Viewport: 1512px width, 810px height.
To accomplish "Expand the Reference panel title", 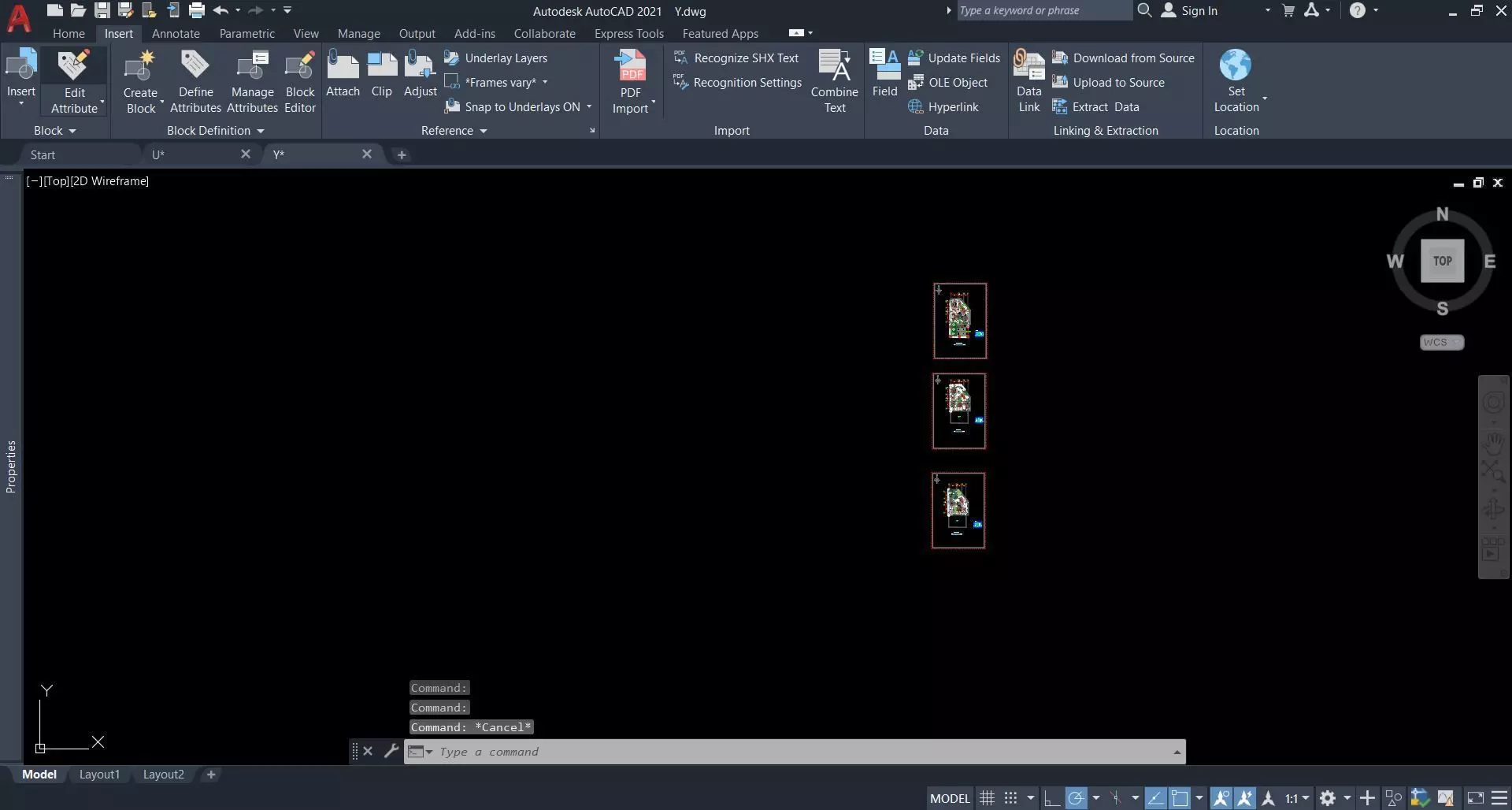I will click(x=454, y=131).
